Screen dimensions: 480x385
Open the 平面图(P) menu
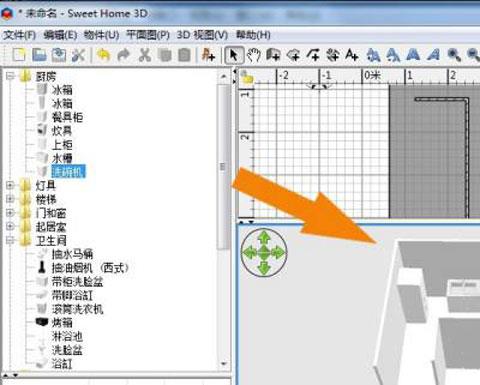[x=148, y=35]
